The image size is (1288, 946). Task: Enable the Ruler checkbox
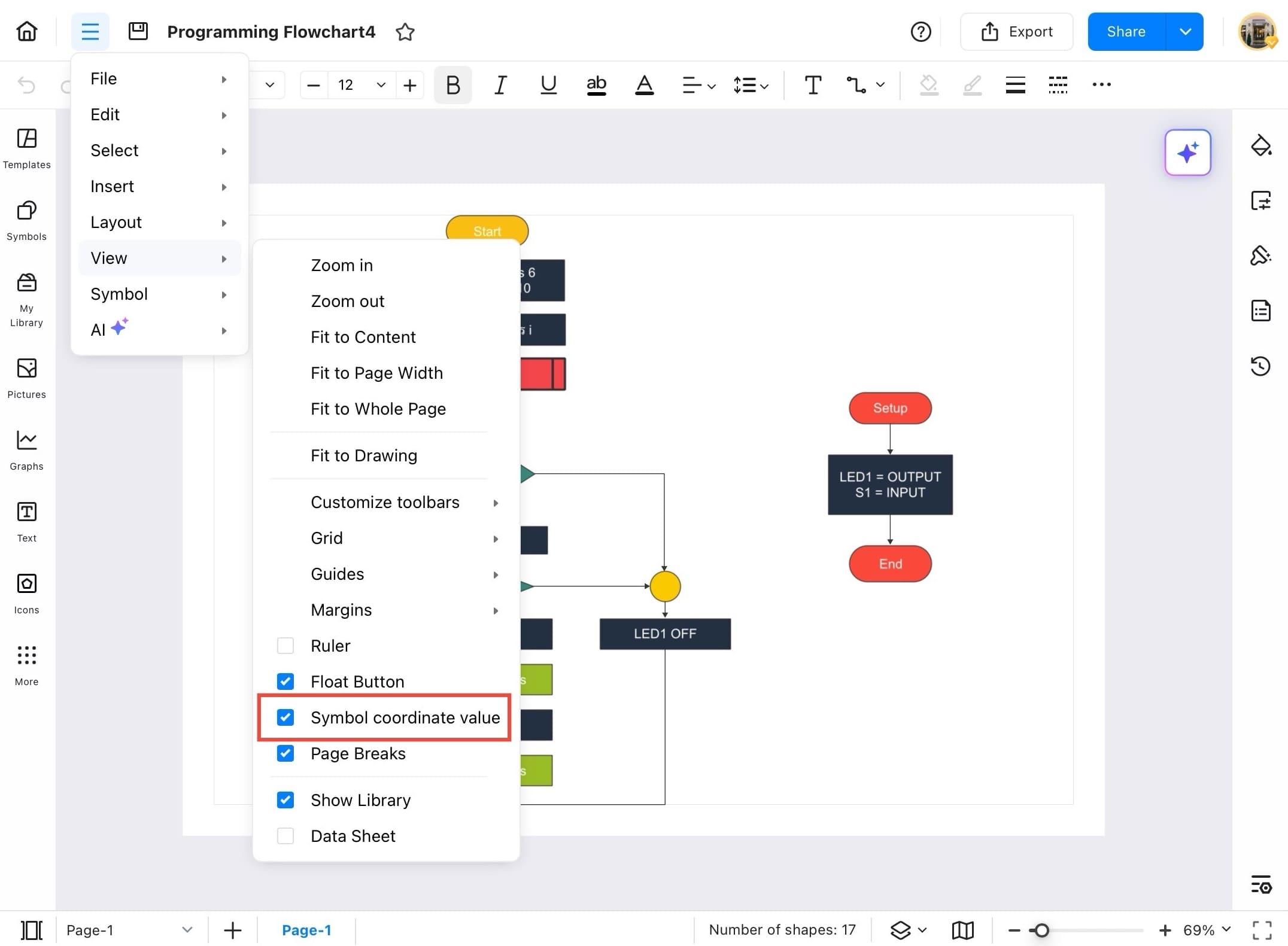pyautogui.click(x=285, y=646)
